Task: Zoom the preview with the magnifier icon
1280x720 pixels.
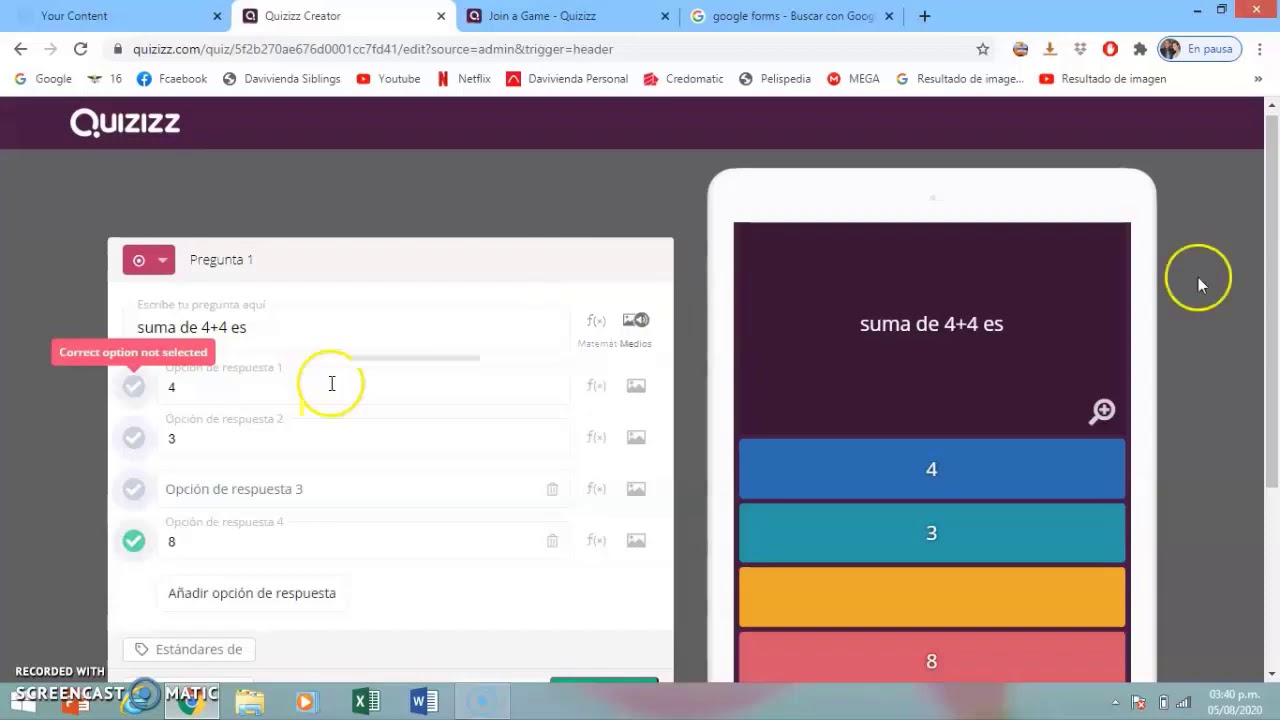Action: (1102, 412)
